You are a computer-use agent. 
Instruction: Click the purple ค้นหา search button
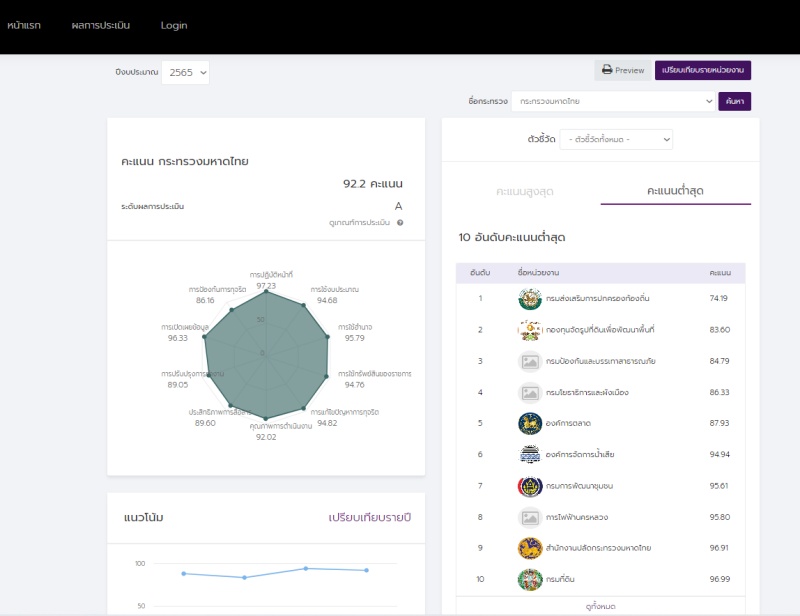click(734, 101)
